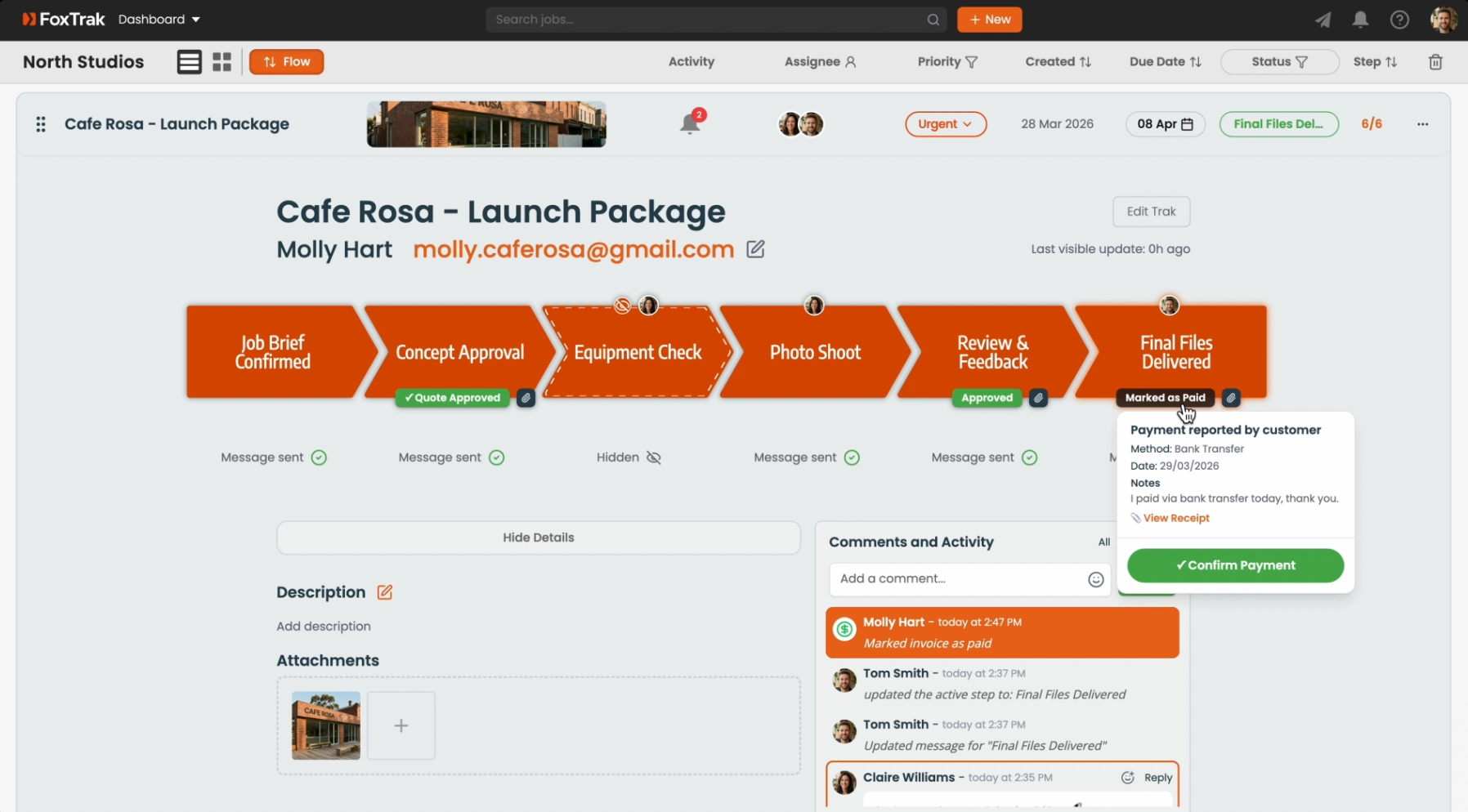This screenshot has width=1468, height=812.
Task: Click the assignee avatars on job row
Action: [801, 124]
